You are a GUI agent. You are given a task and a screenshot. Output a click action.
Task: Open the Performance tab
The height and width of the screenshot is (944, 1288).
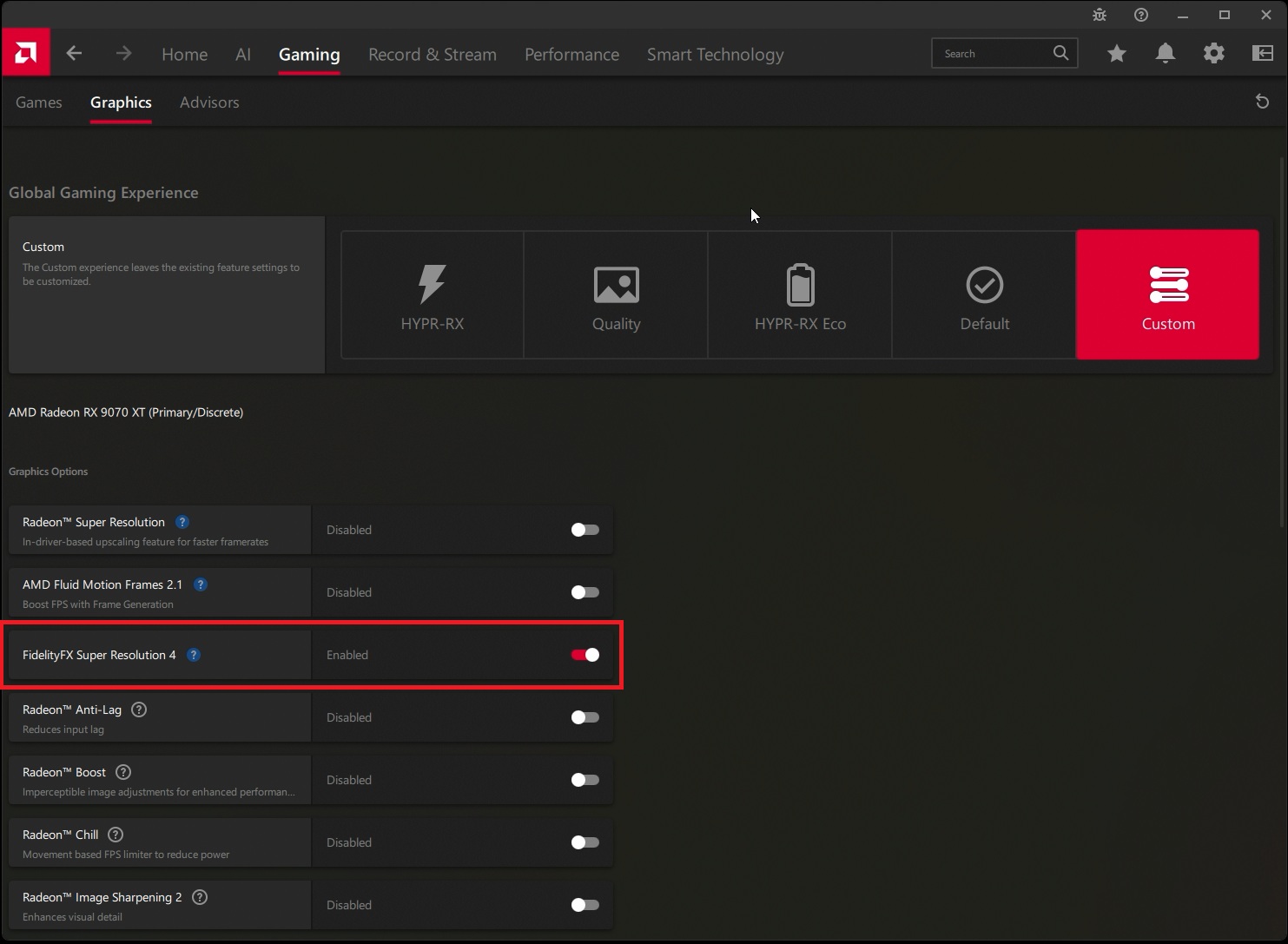click(x=571, y=54)
